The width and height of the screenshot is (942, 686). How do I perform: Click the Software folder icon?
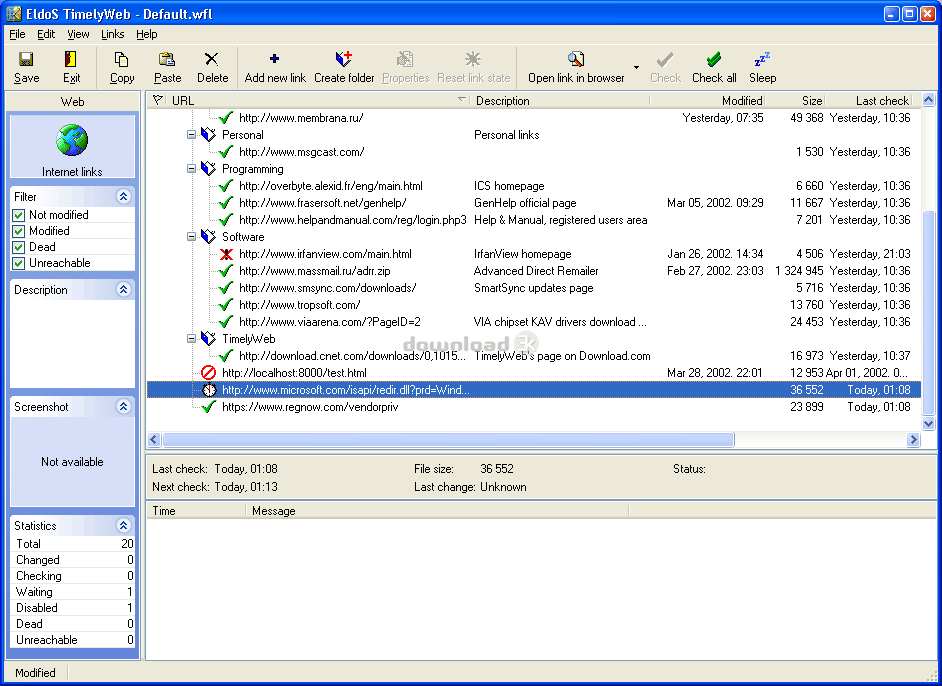coord(208,237)
